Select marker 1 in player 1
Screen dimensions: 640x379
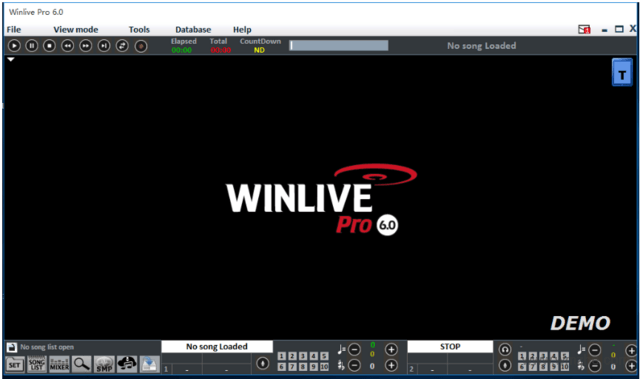pyautogui.click(x=282, y=356)
